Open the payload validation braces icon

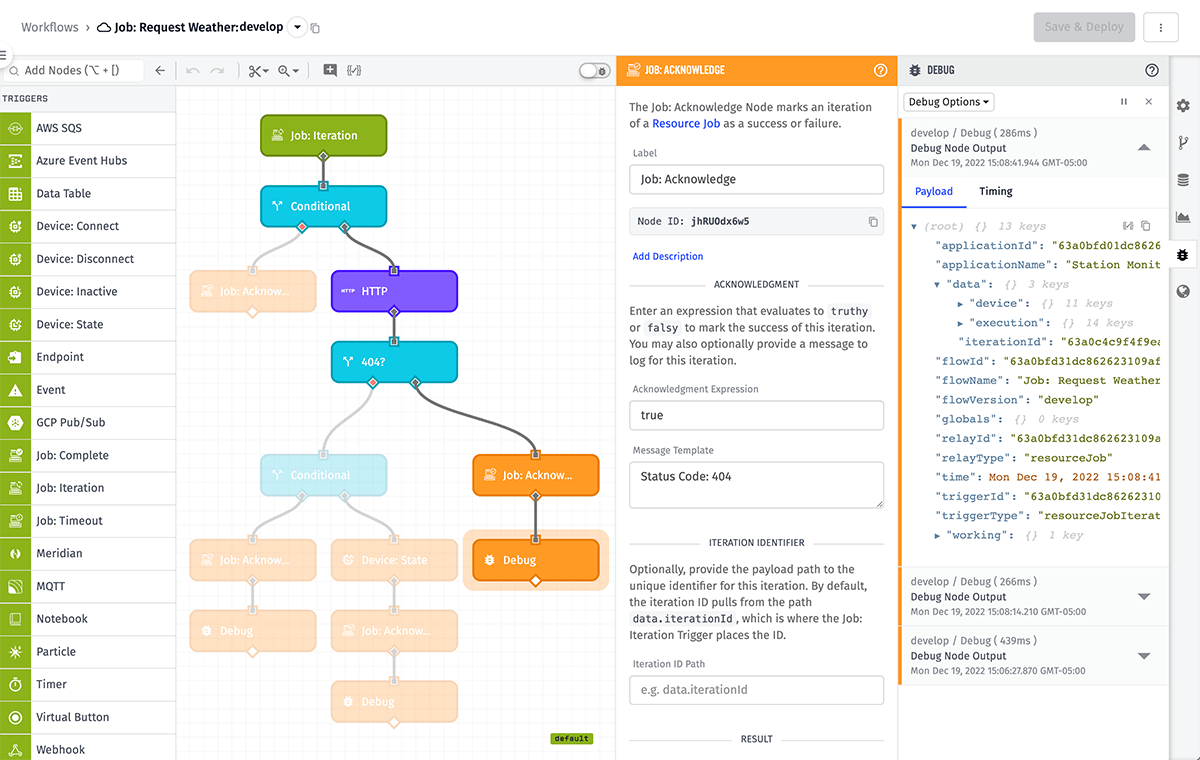[354, 71]
